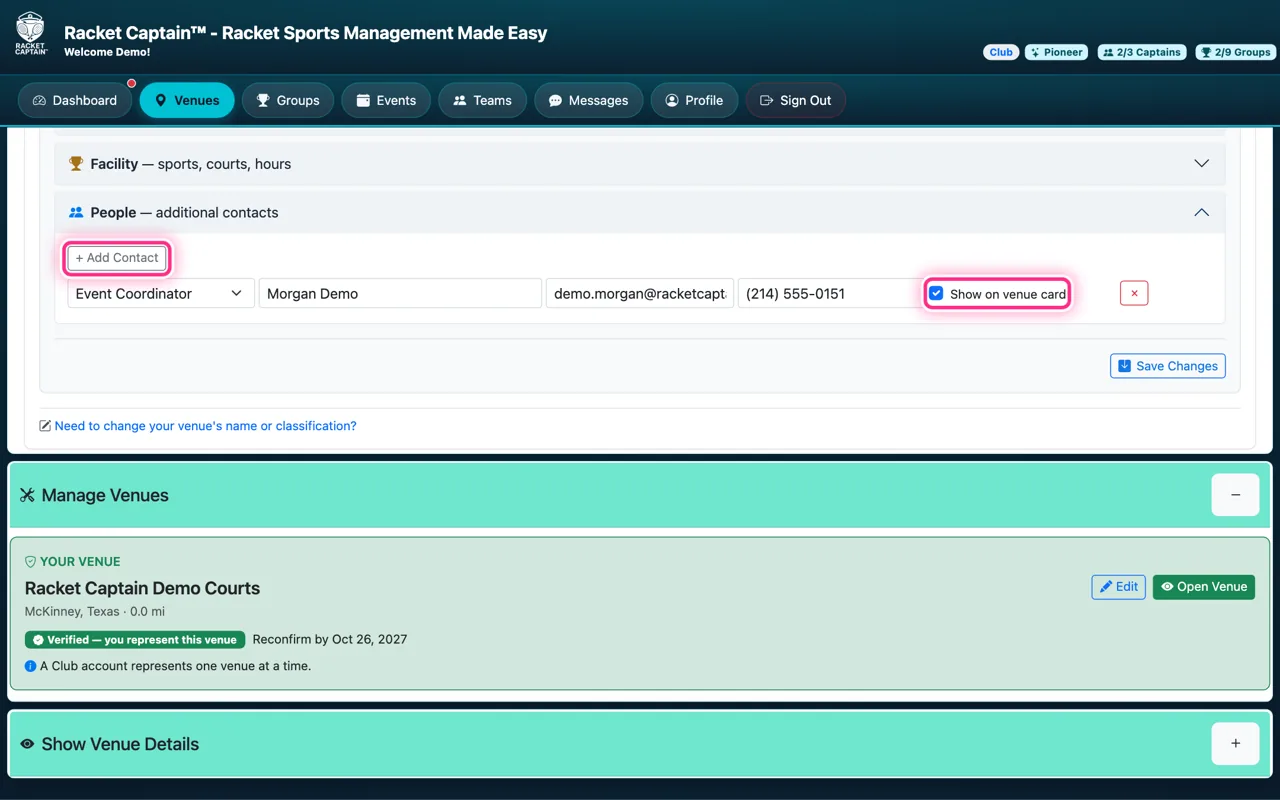This screenshot has height=800, width=1280.
Task: Click the Verified venue status badge
Action: pos(134,640)
